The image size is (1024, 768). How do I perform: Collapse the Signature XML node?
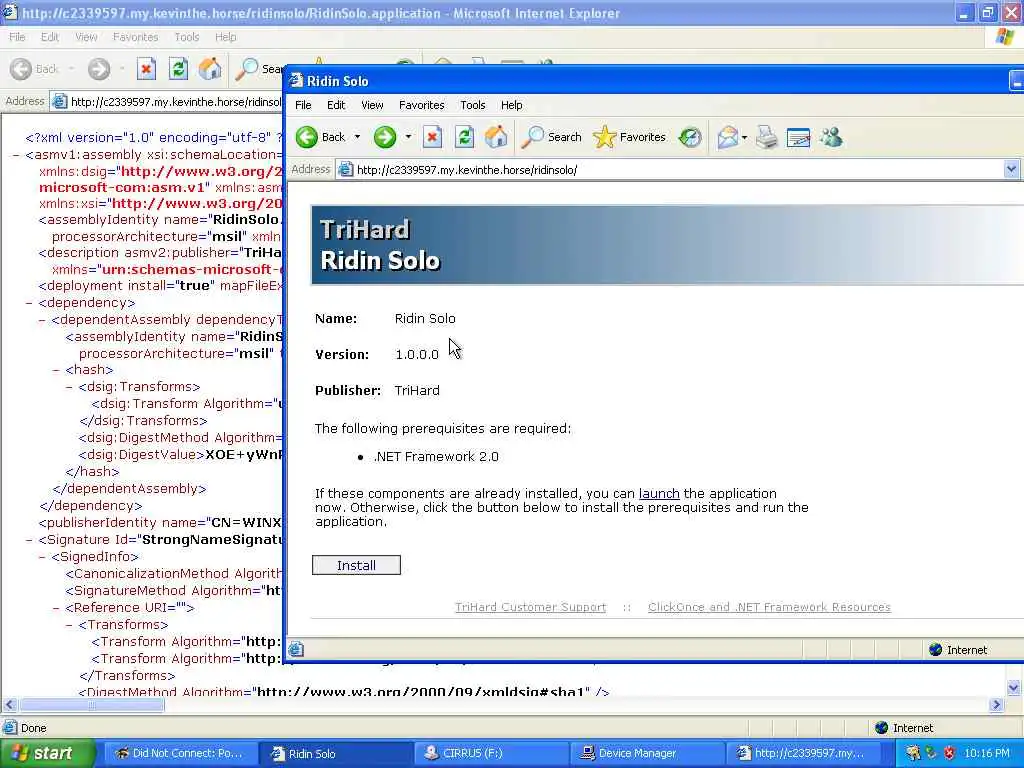coord(29,540)
